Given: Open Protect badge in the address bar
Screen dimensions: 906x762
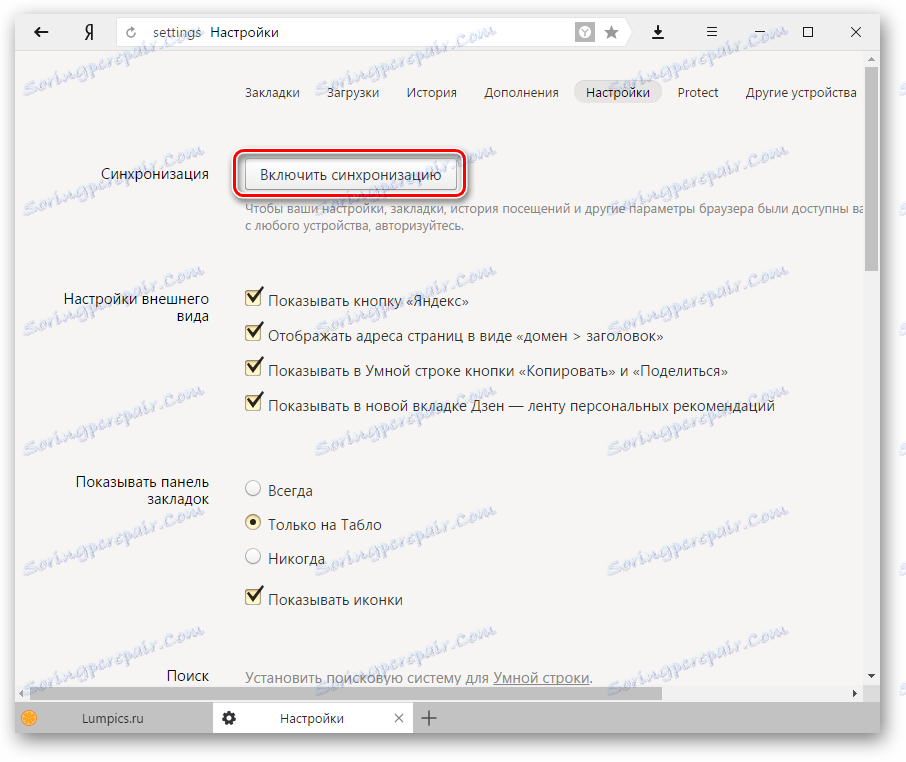Looking at the screenshot, I should [x=584, y=31].
